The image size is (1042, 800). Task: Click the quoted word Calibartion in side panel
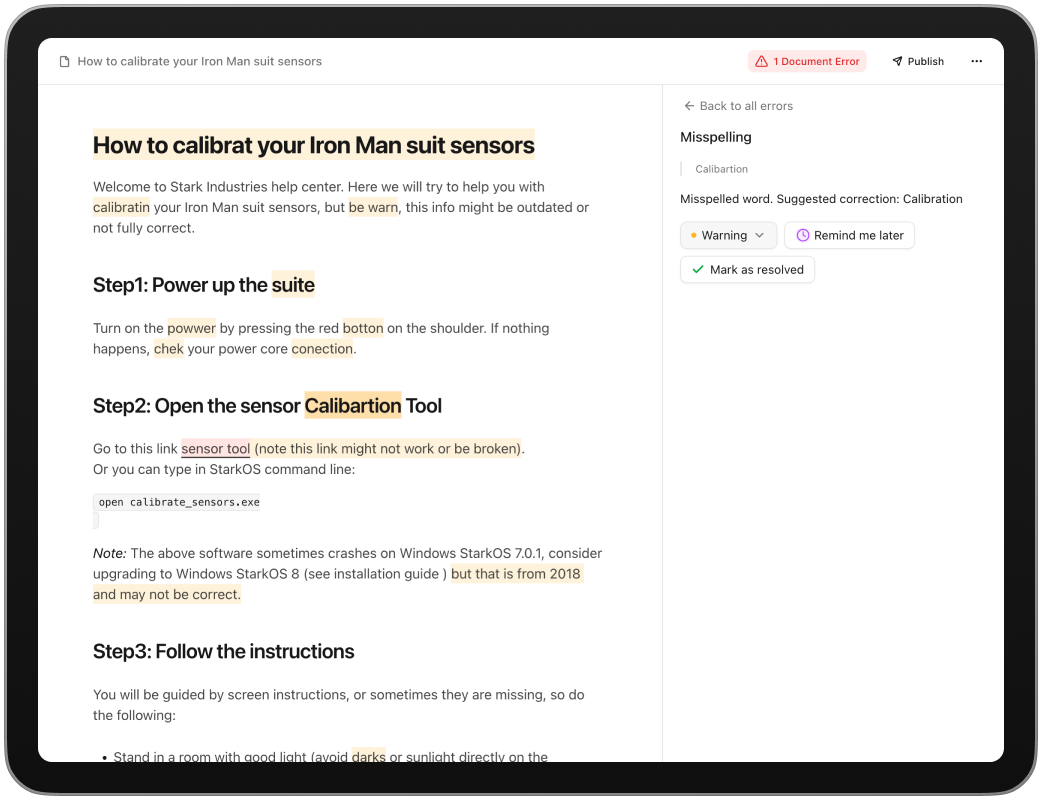(722, 169)
